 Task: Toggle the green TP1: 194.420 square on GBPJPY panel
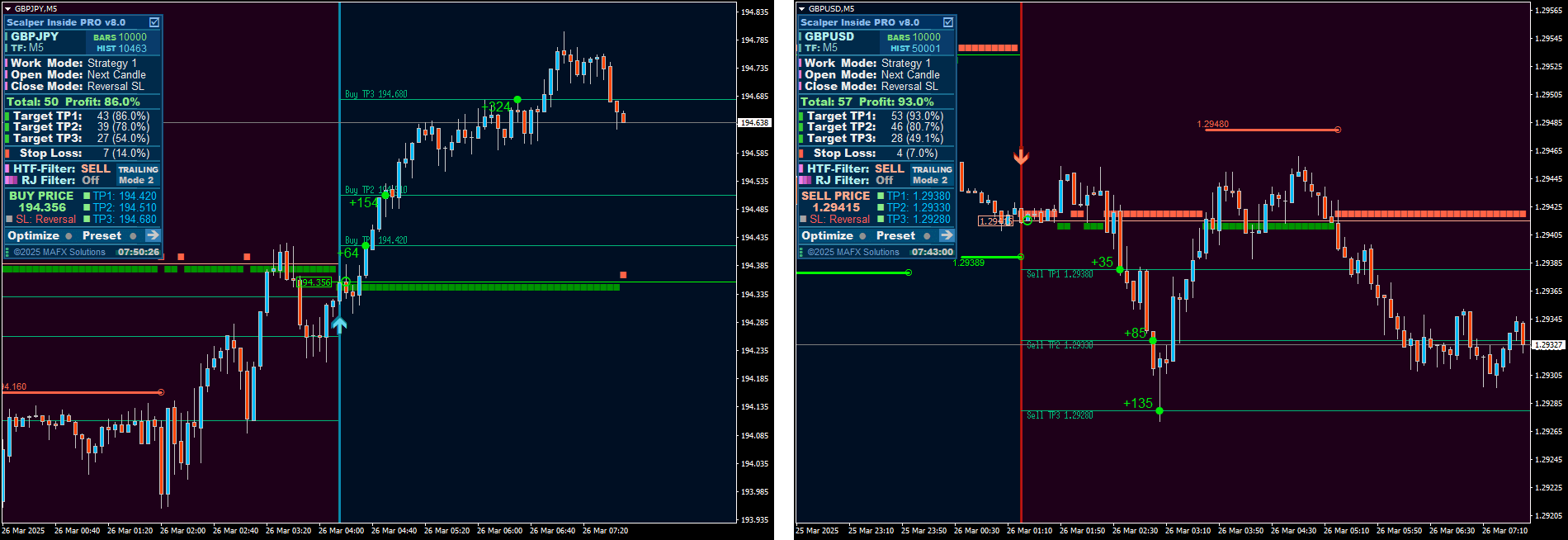pos(87,197)
